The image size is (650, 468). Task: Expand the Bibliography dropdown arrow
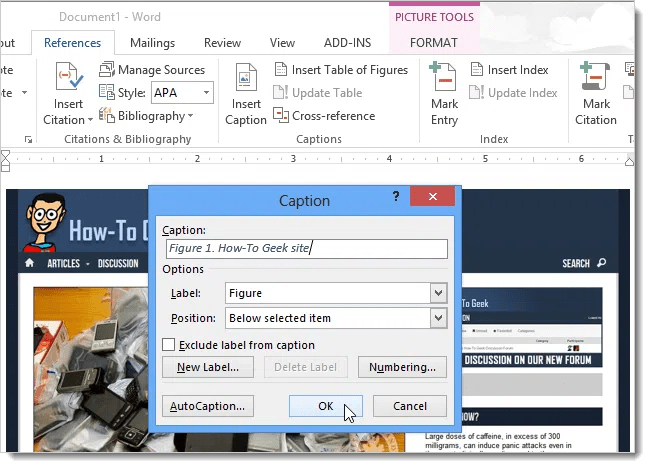[190, 116]
